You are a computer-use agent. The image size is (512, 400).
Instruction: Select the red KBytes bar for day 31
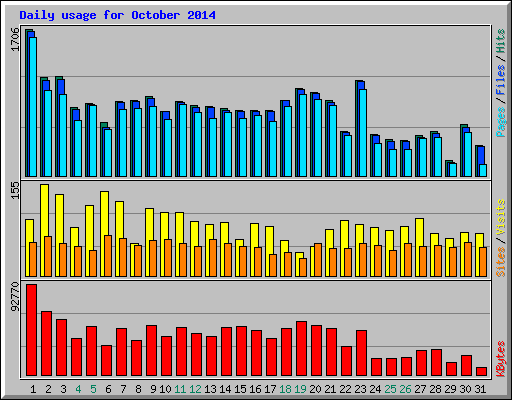[x=482, y=371]
